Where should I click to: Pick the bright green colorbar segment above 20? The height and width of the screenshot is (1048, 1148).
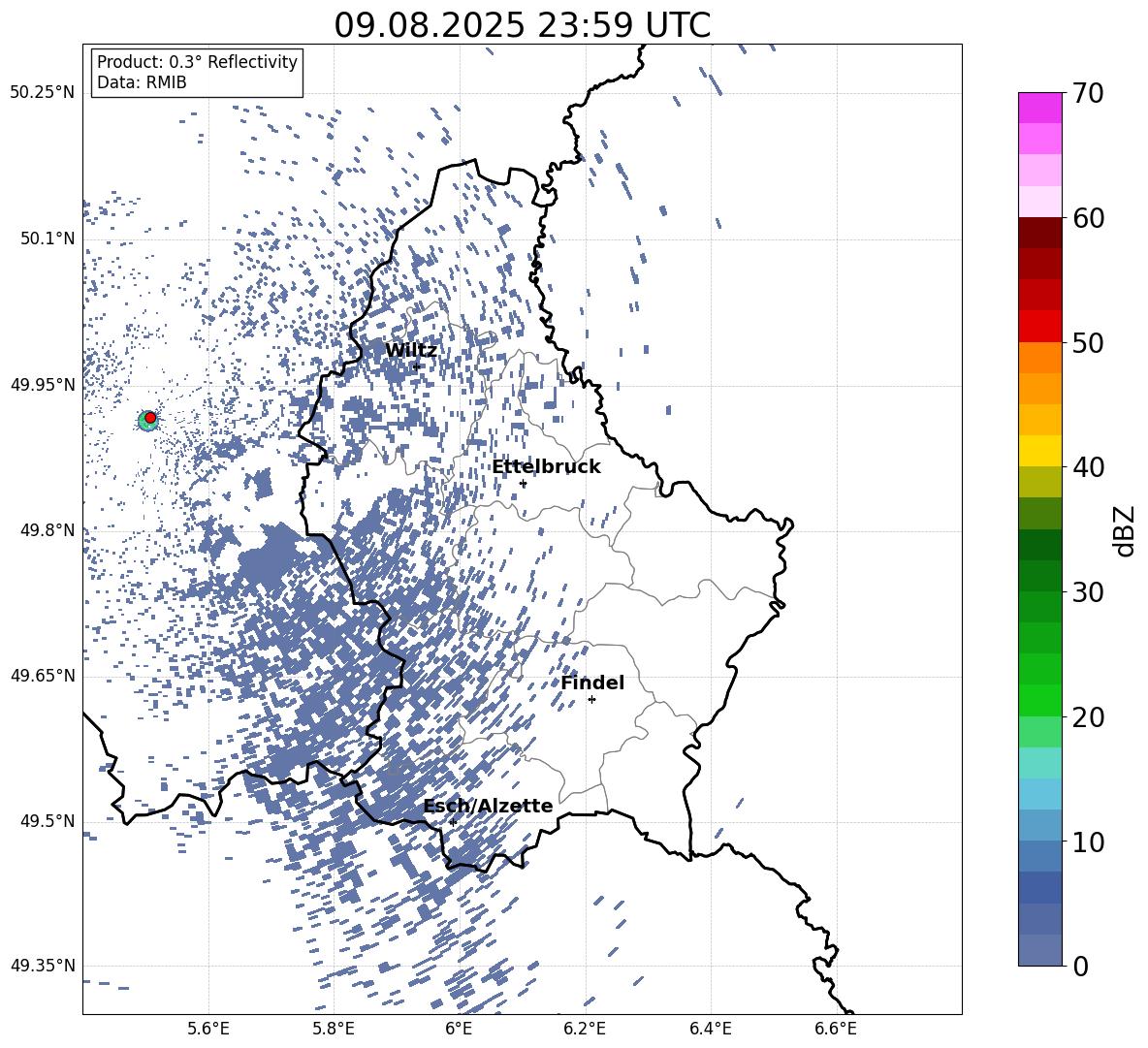click(x=1040, y=701)
